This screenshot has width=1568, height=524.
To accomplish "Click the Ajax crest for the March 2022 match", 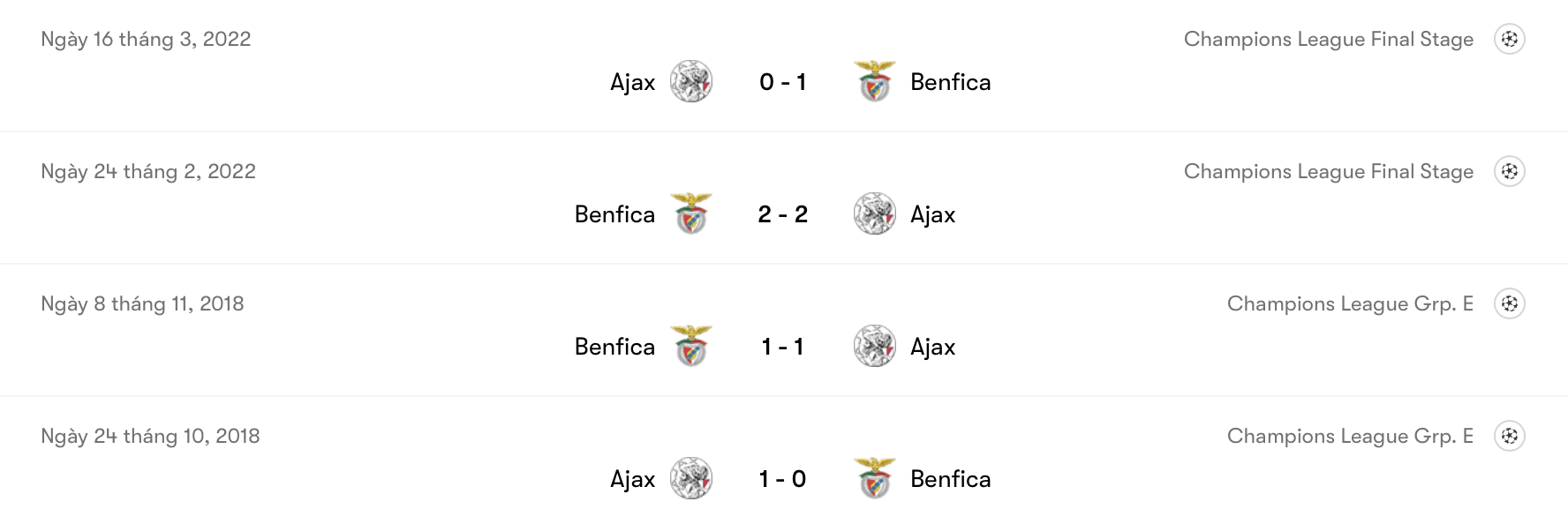I will point(692,82).
